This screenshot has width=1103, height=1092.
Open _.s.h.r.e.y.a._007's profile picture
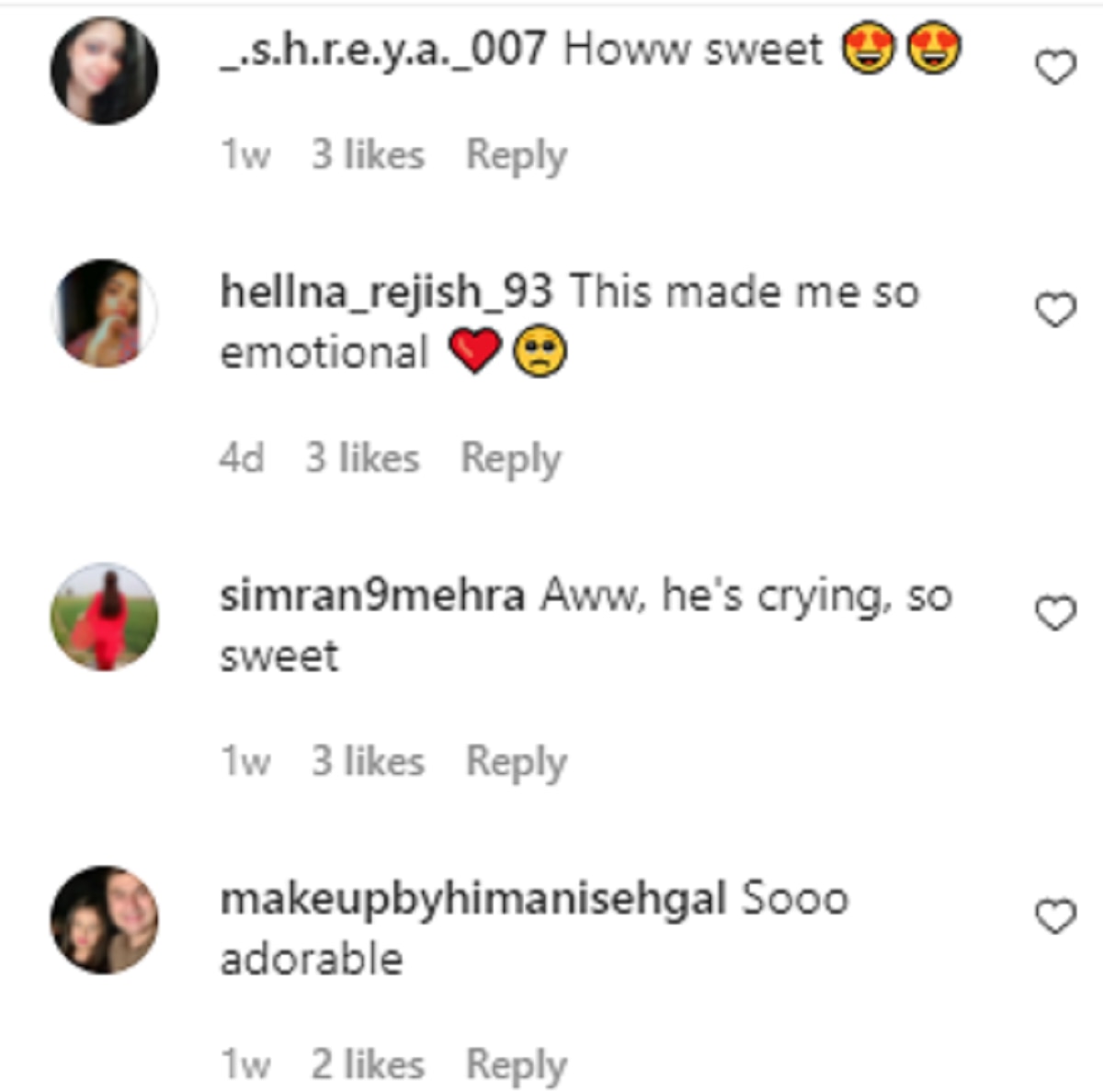[104, 71]
